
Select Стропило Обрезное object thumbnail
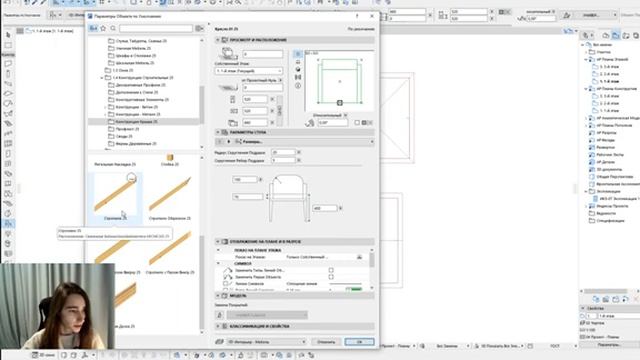169,198
